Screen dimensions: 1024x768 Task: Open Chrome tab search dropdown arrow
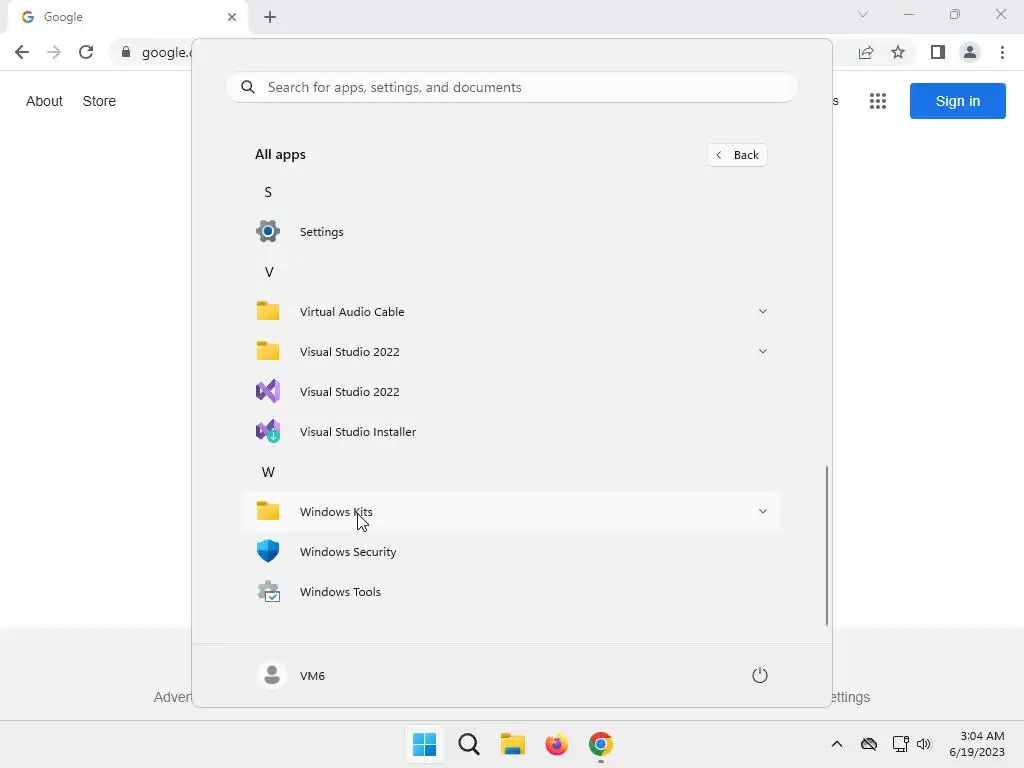tap(863, 14)
